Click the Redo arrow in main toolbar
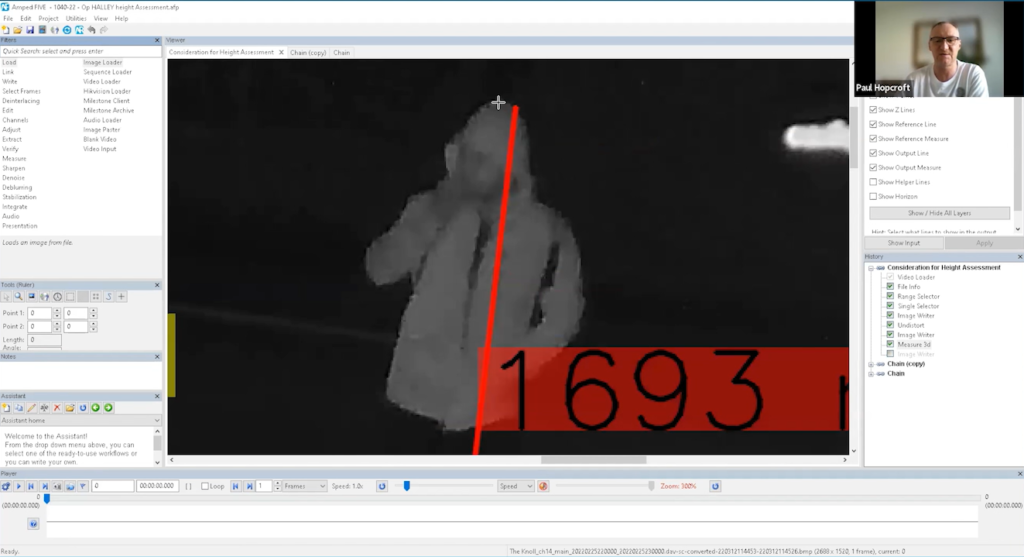 pyautogui.click(x=104, y=30)
